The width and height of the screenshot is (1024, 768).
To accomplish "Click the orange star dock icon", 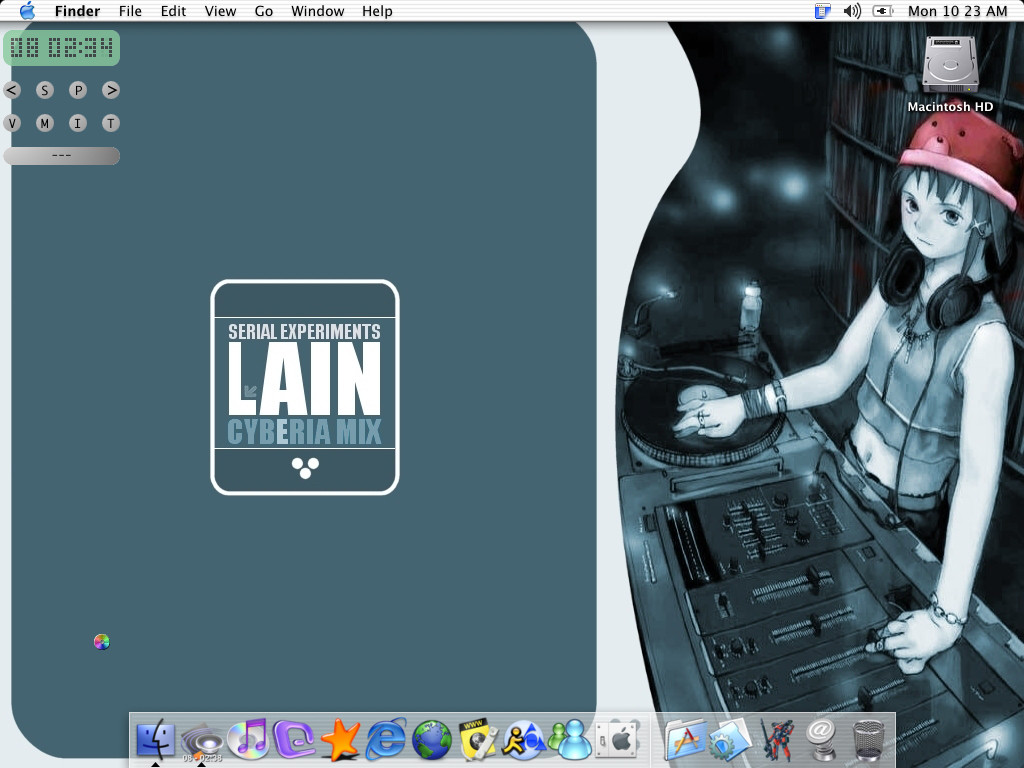I will pos(340,740).
